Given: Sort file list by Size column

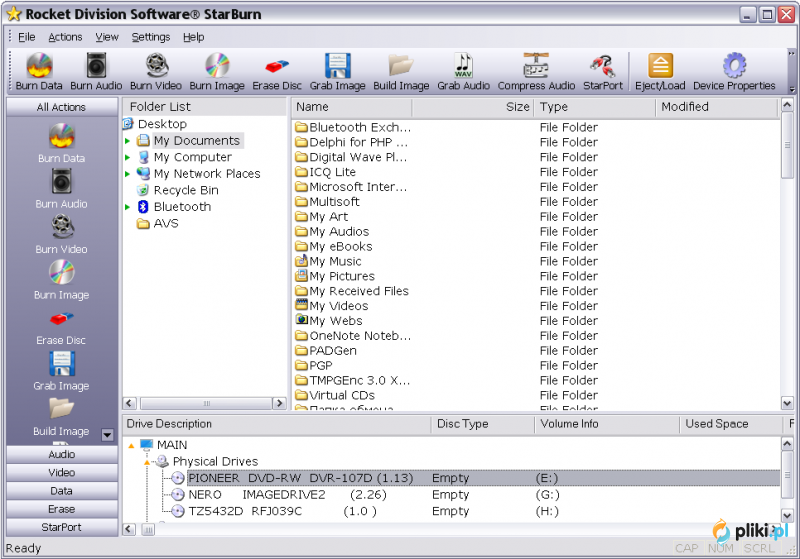Looking at the screenshot, I should 472,107.
